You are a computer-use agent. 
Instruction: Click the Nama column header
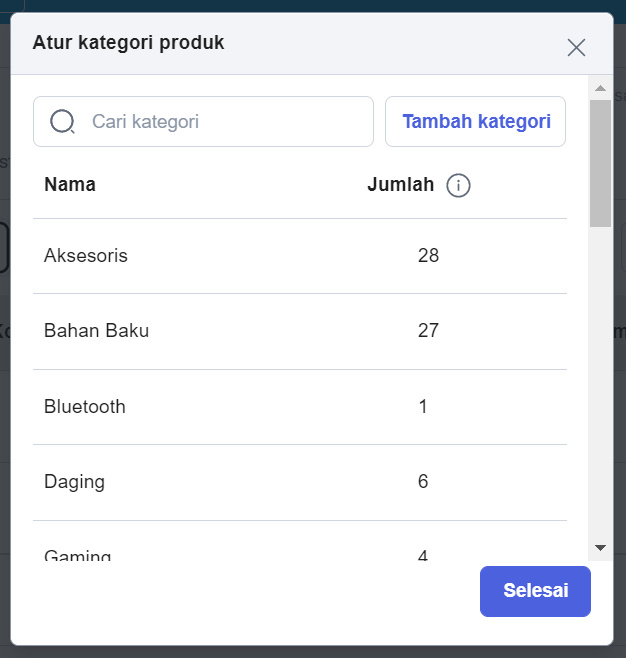tap(70, 185)
